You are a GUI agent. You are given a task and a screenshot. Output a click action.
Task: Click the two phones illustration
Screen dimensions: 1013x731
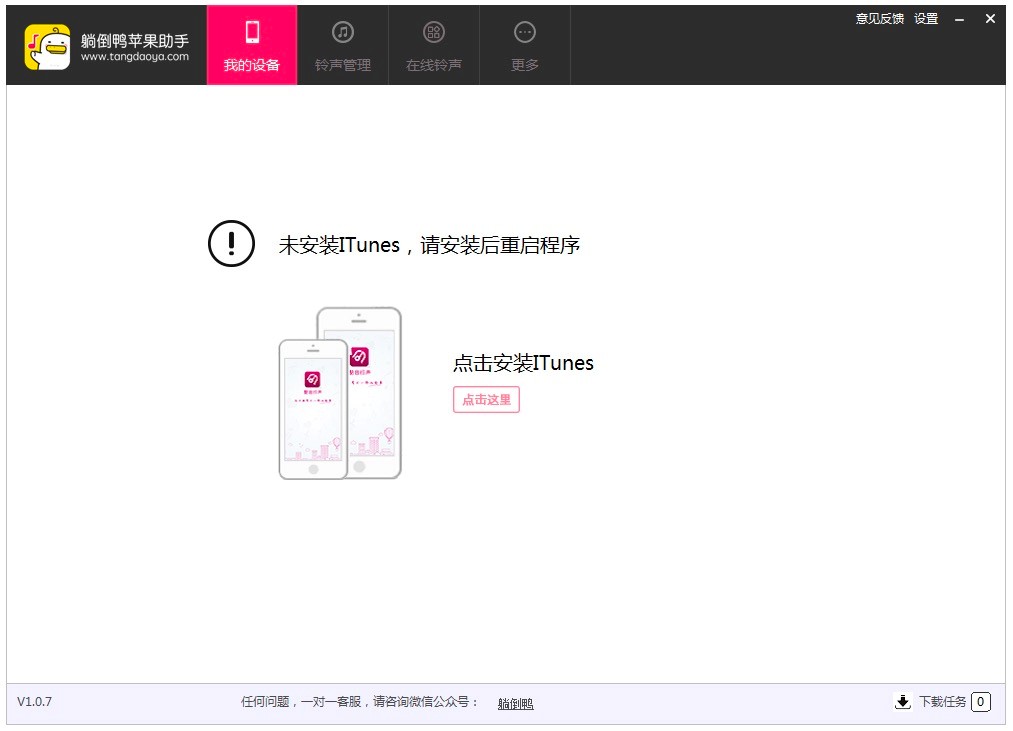[x=340, y=393]
